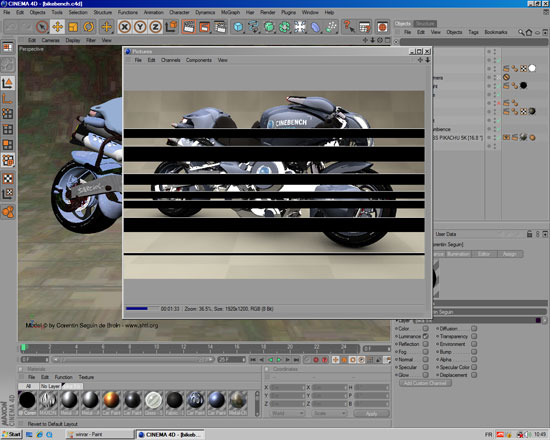Image resolution: width=550 pixels, height=440 pixels.
Task: Open Bookmarks menu in Object Manager
Action: (496, 32)
